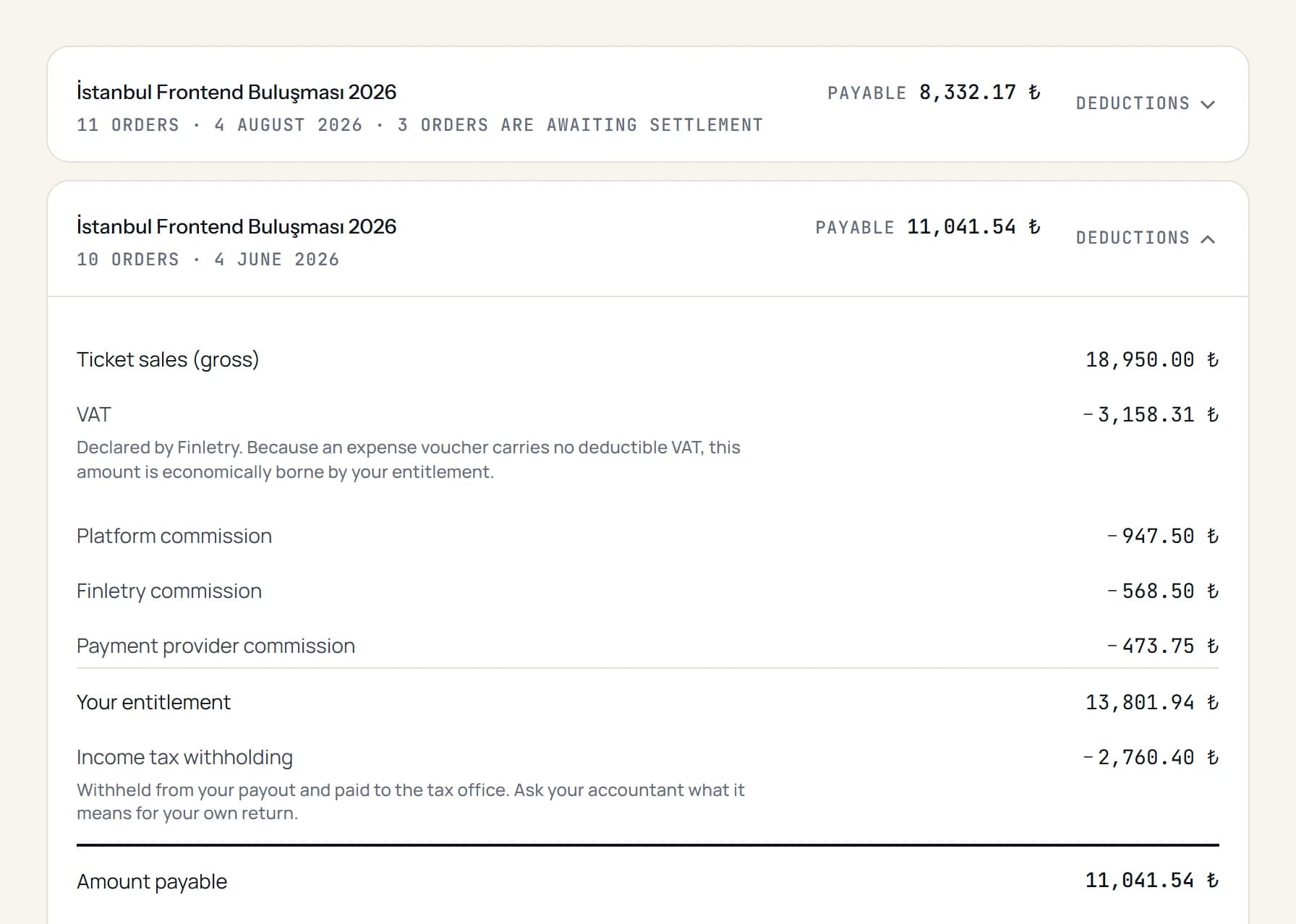Click the entitlement amount 13,801.94 ₺
Screen dimensions: 1296x924
pyautogui.click(x=1152, y=703)
